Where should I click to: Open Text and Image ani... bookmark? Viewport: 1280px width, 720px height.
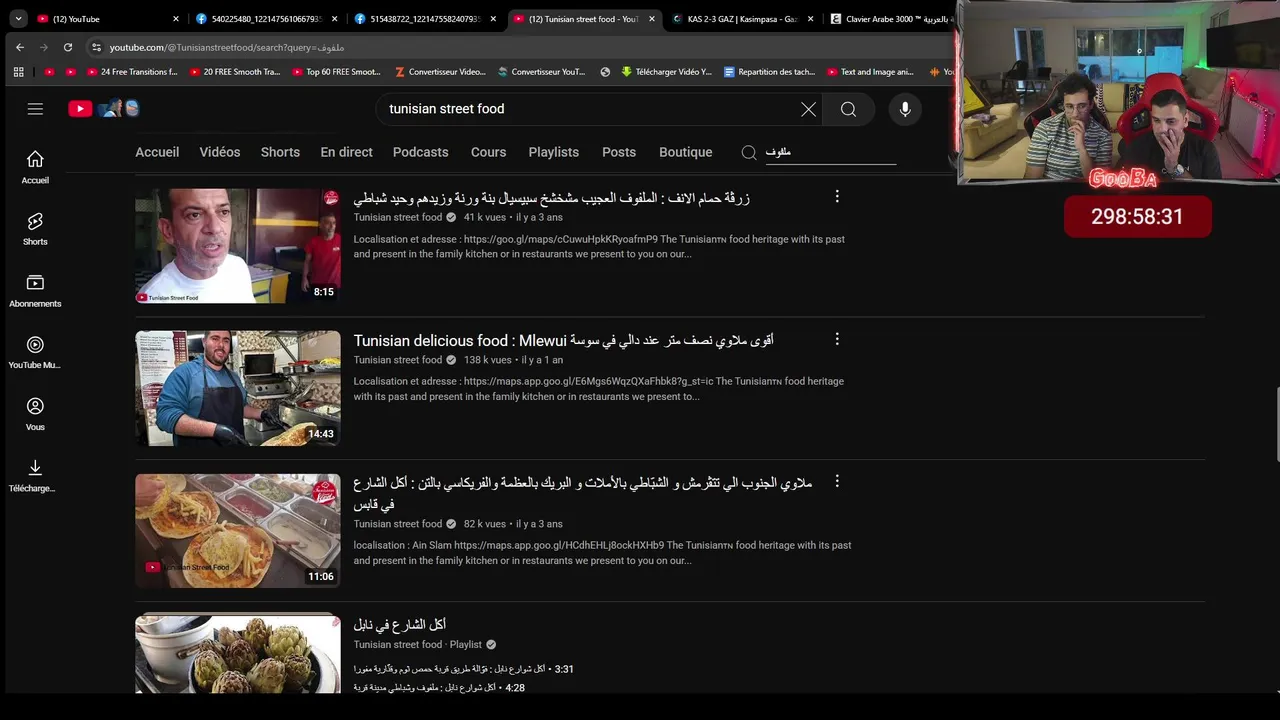[870, 72]
